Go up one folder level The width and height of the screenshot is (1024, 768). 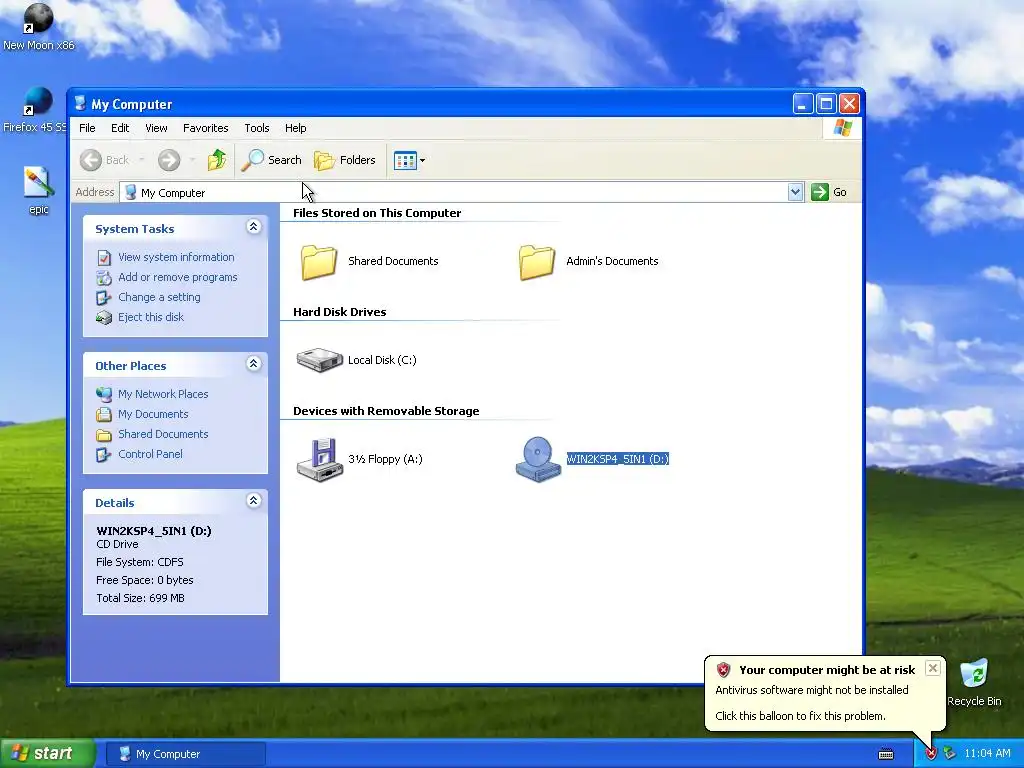tap(217, 160)
